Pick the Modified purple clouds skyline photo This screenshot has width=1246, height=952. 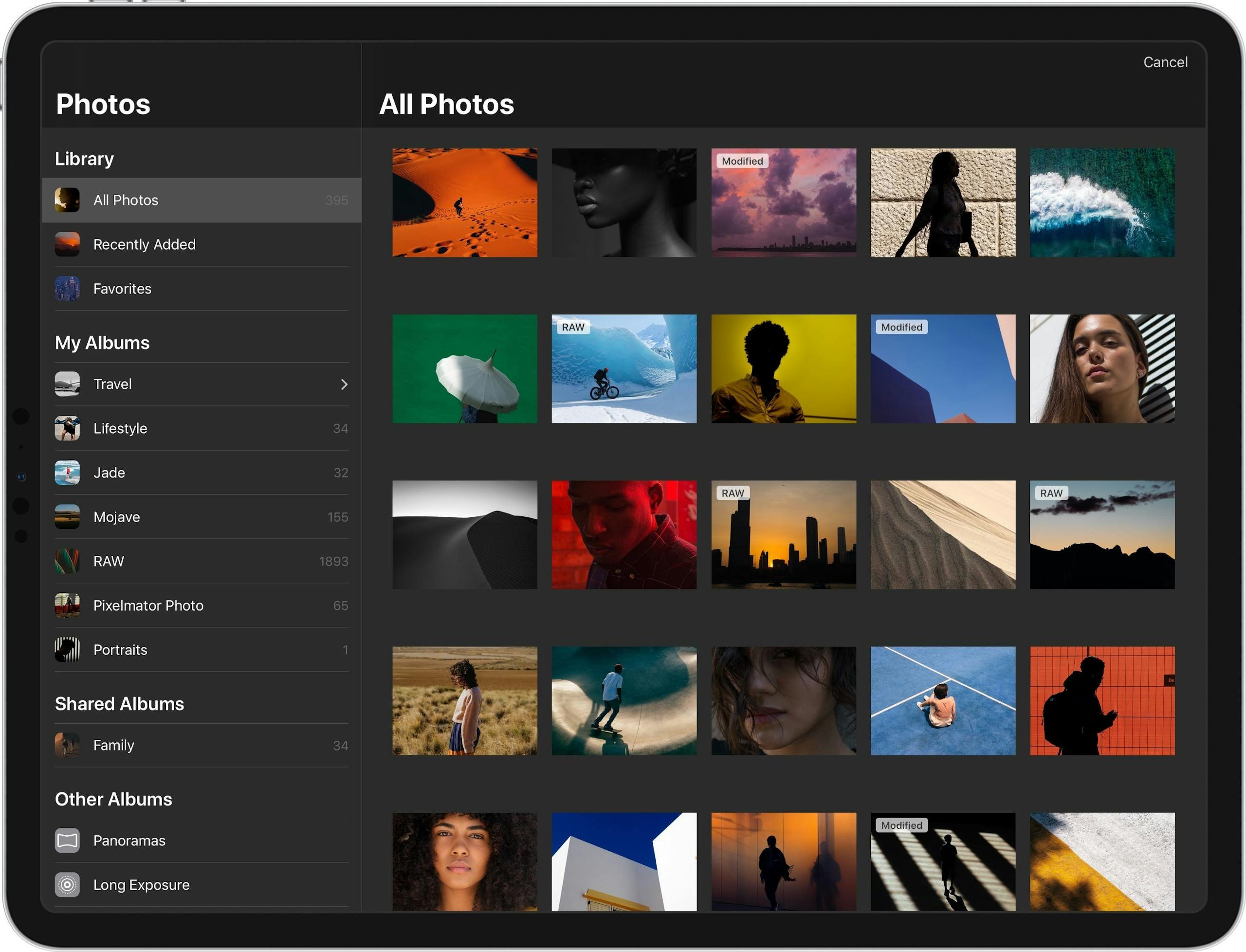(784, 202)
